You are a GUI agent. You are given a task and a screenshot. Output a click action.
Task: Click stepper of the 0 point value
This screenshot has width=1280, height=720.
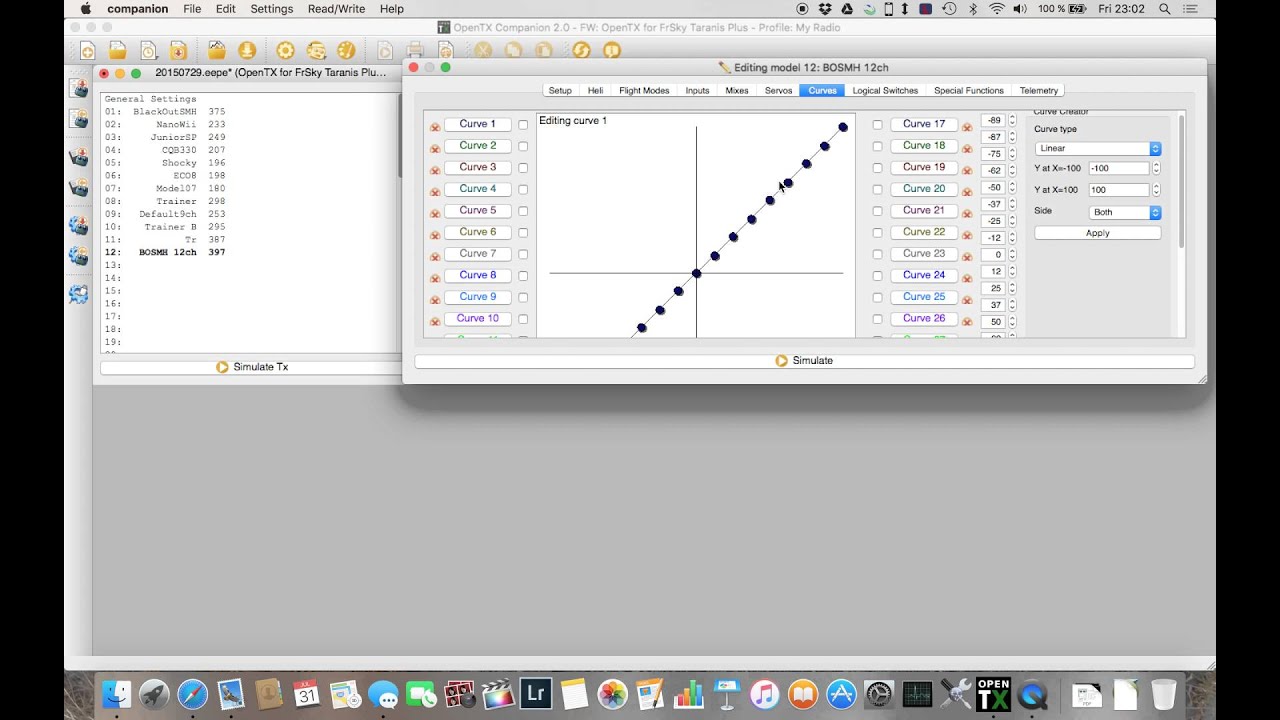[1012, 255]
